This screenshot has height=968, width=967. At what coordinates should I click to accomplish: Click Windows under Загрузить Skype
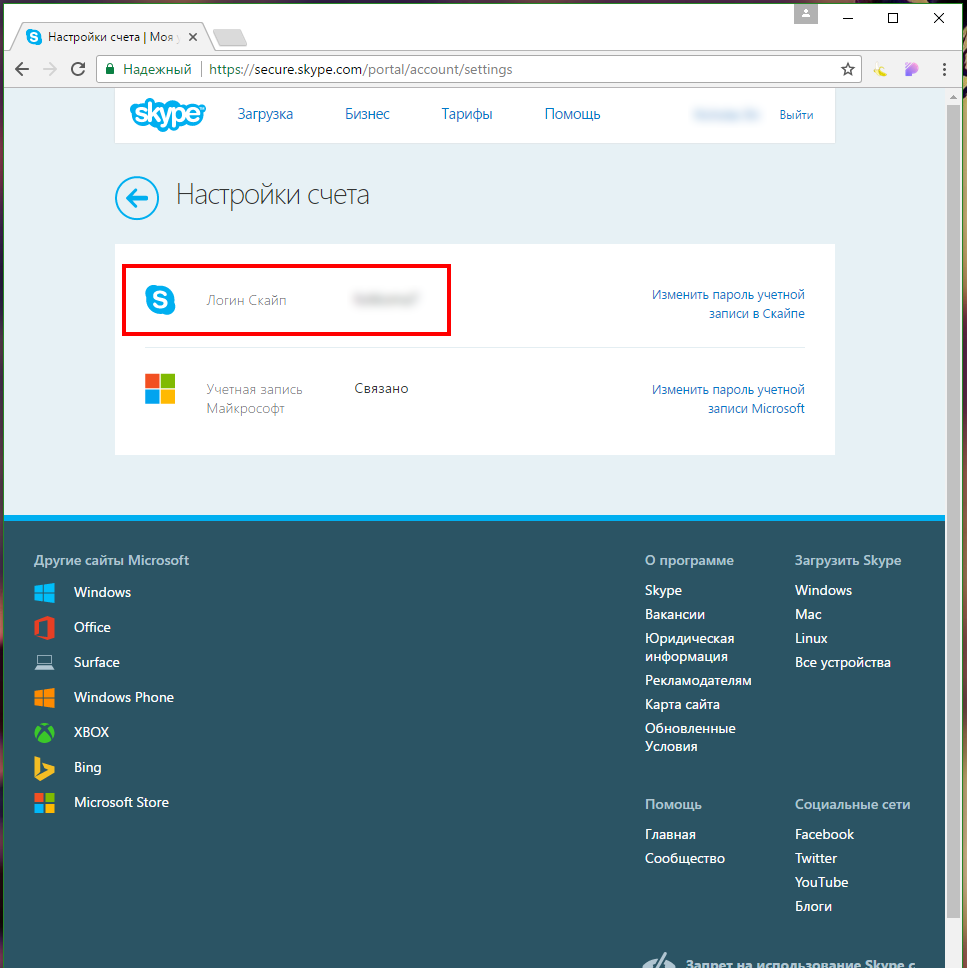[823, 590]
